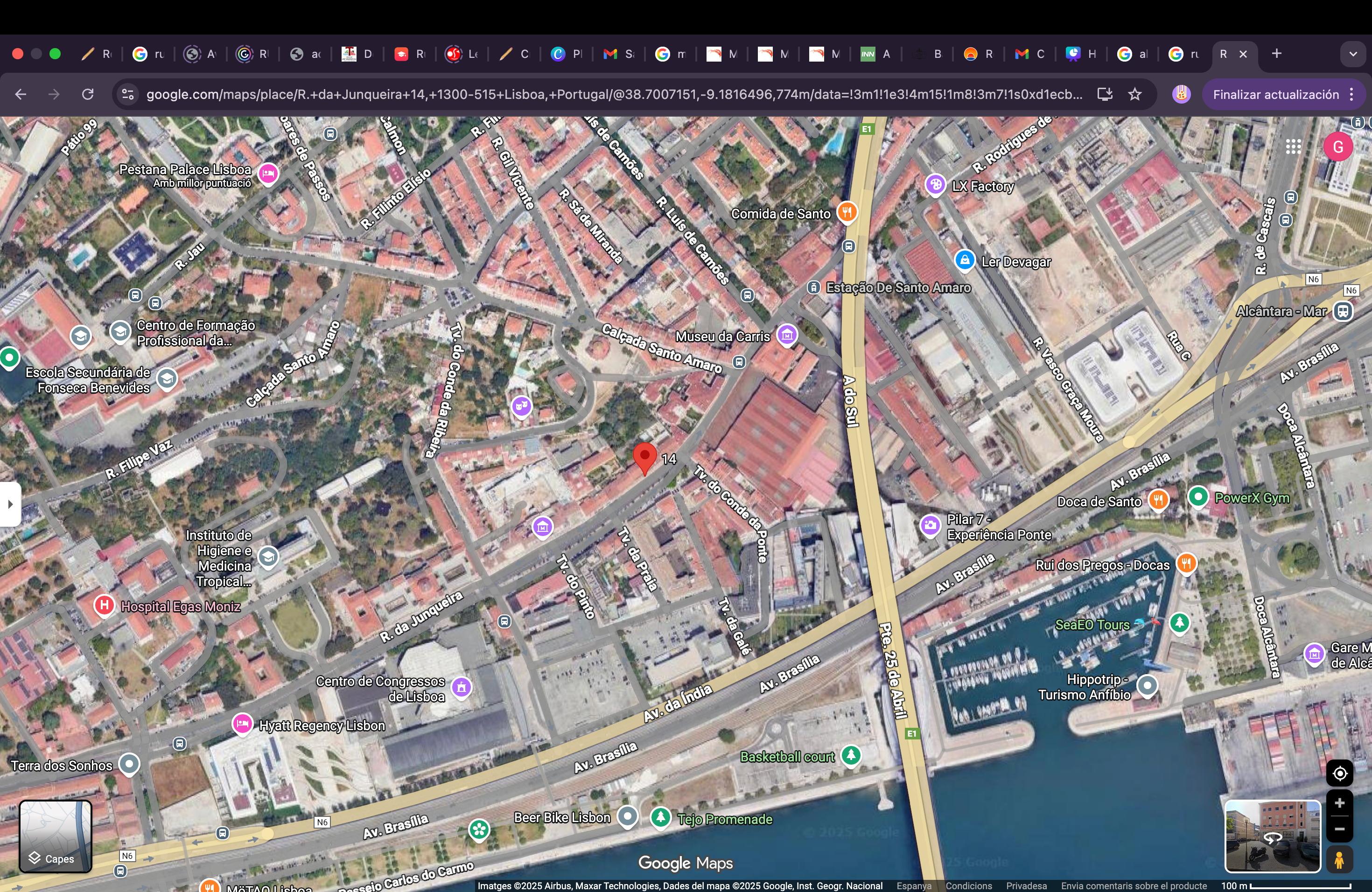Screen dimensions: 1372x892
Task: Open the tab search dropdown chevron
Action: (x=1352, y=54)
